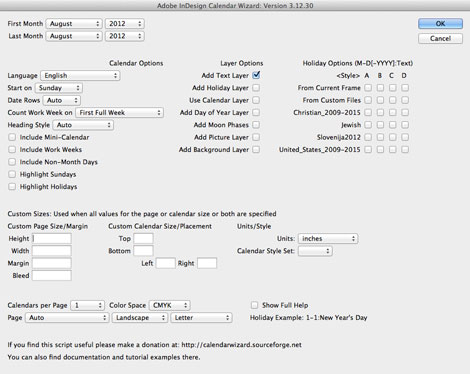The width and height of the screenshot is (470, 374).
Task: Open the Date Rows dropdown
Action: coord(62,100)
